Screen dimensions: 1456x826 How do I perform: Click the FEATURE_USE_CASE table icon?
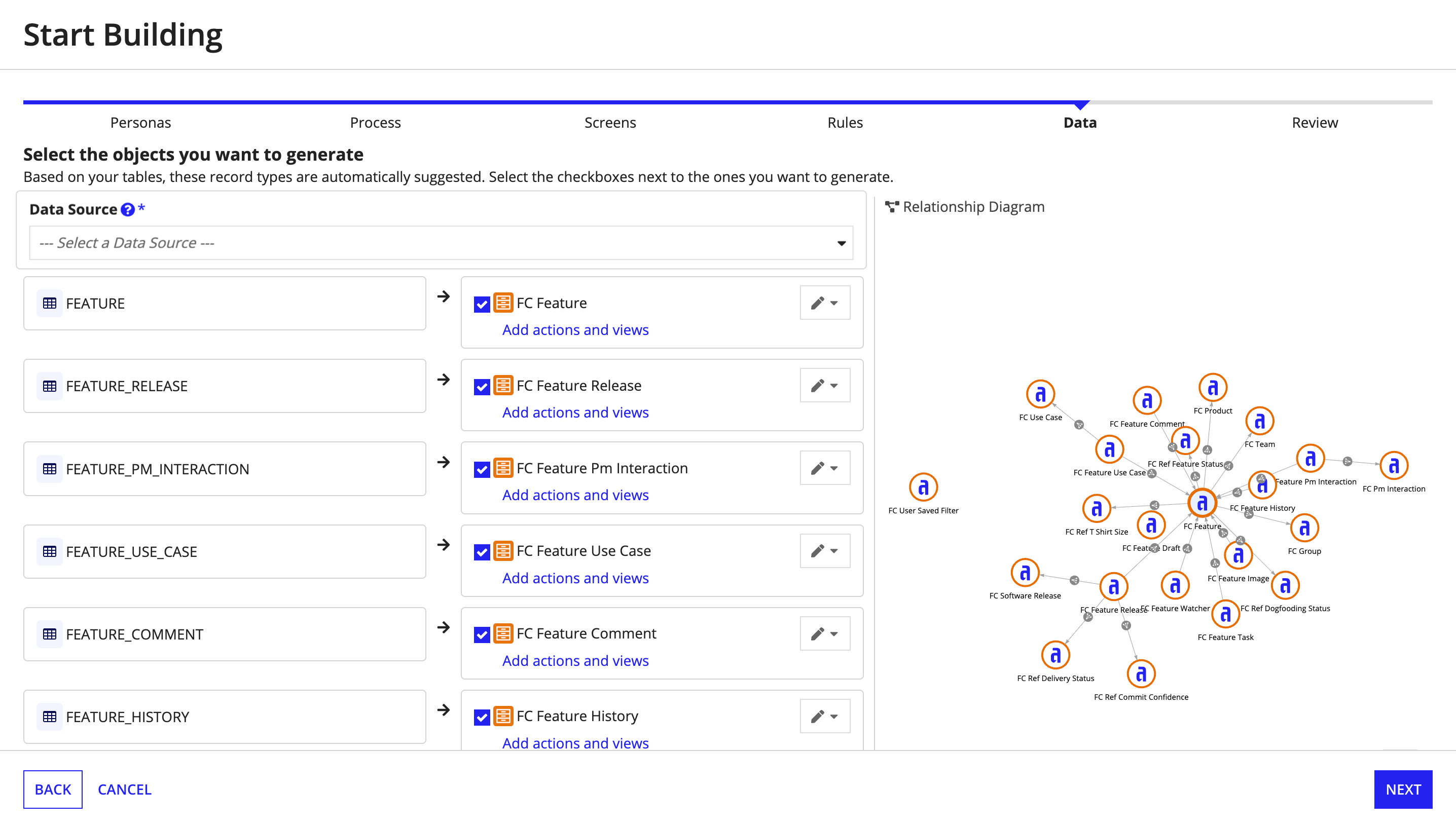point(50,551)
